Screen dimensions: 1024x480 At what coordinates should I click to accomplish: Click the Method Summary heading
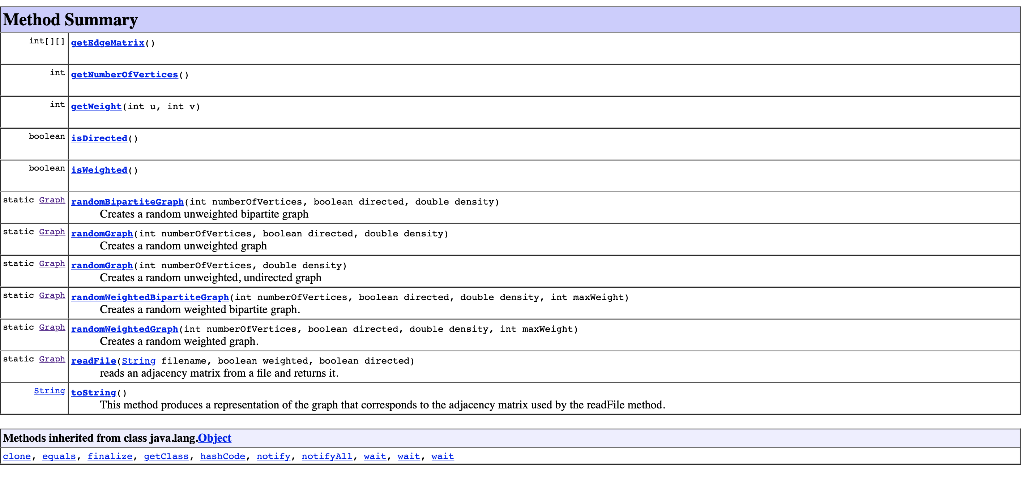pos(71,20)
